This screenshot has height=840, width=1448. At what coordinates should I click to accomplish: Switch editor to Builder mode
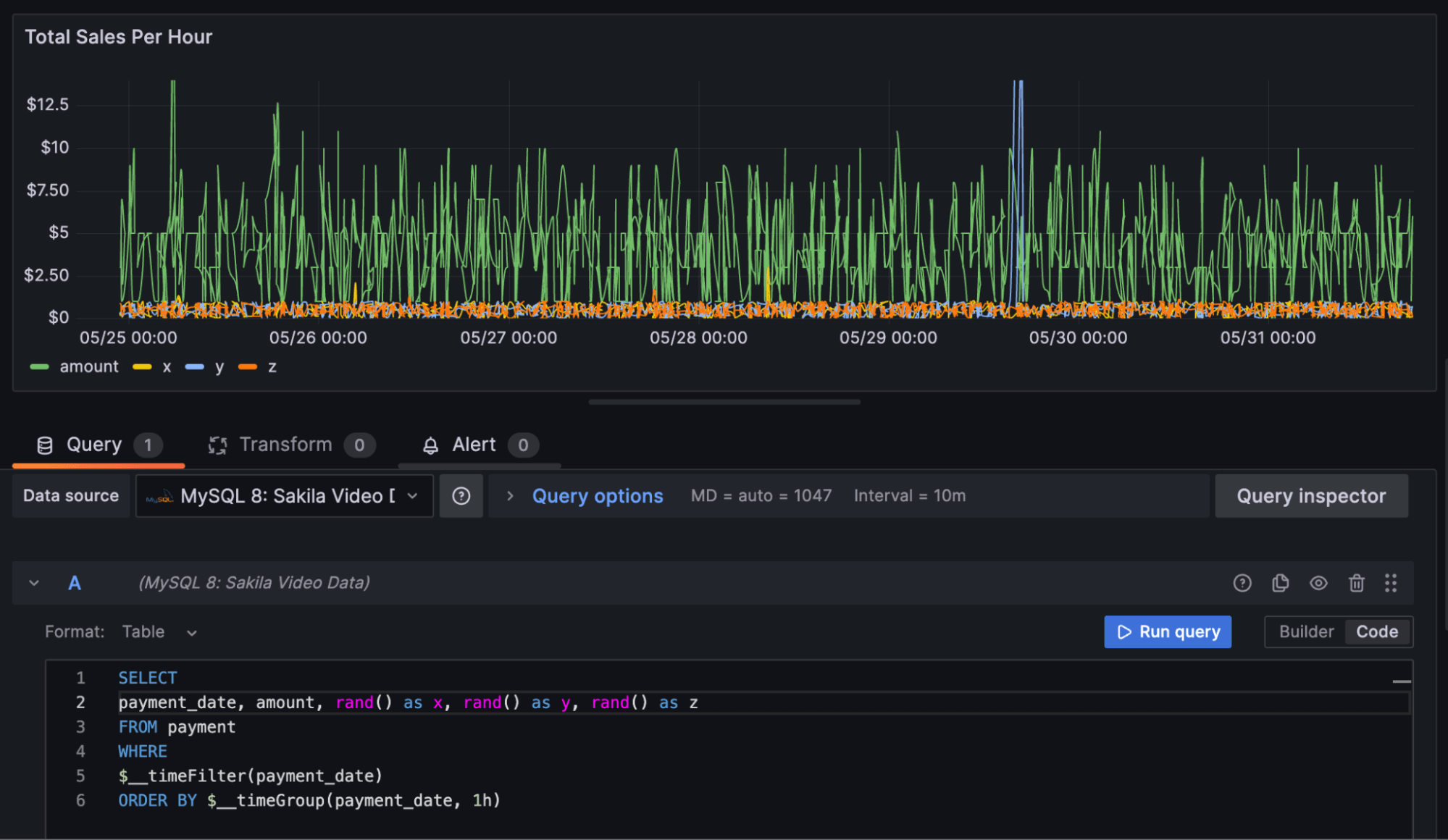[1305, 632]
